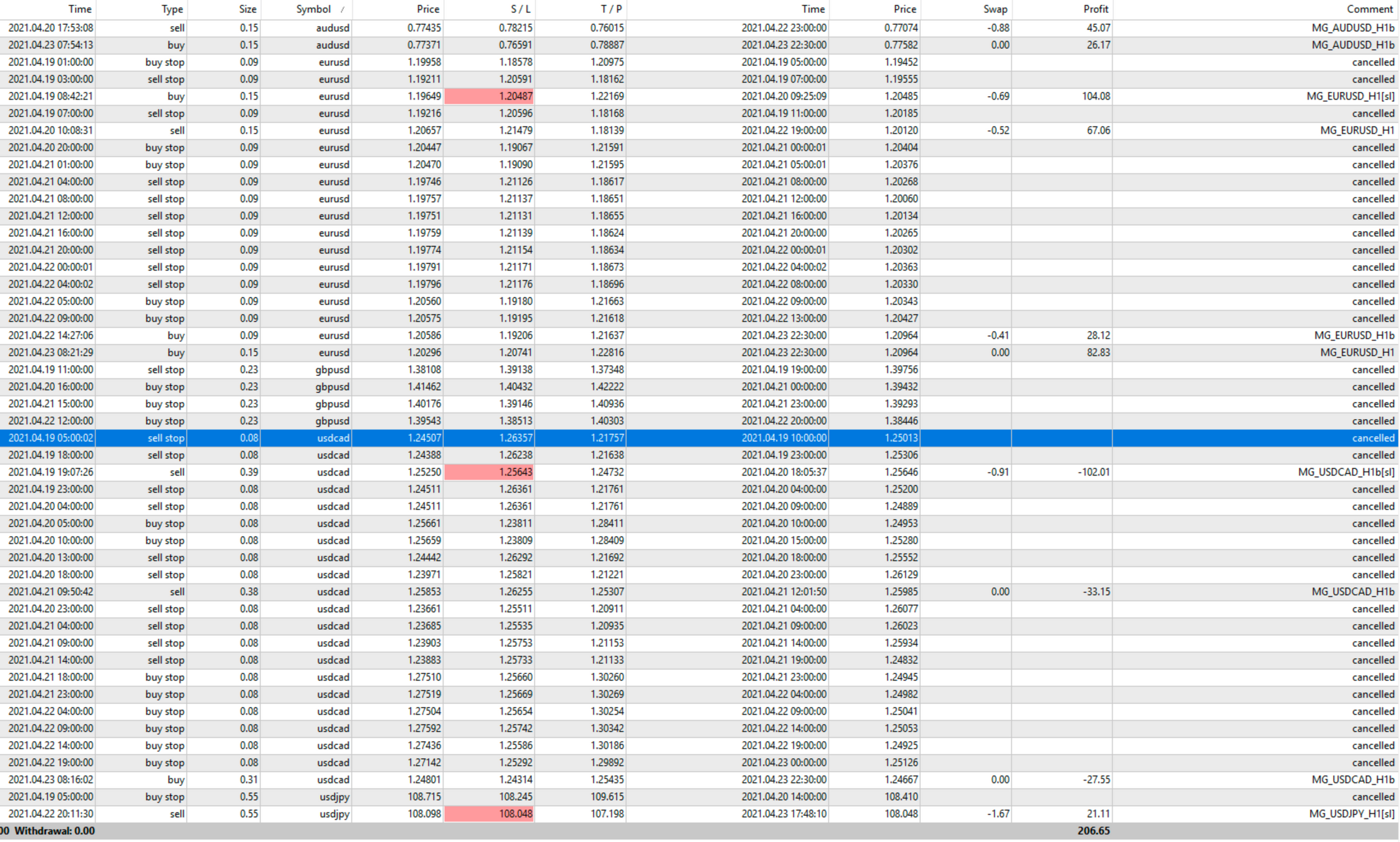Click the Symbol column sort arrow
1400x842 pixels.
point(343,10)
